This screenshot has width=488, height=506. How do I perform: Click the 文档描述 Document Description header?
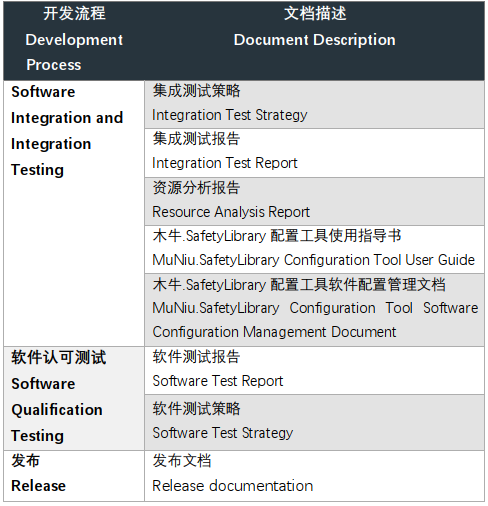pyautogui.click(x=314, y=40)
